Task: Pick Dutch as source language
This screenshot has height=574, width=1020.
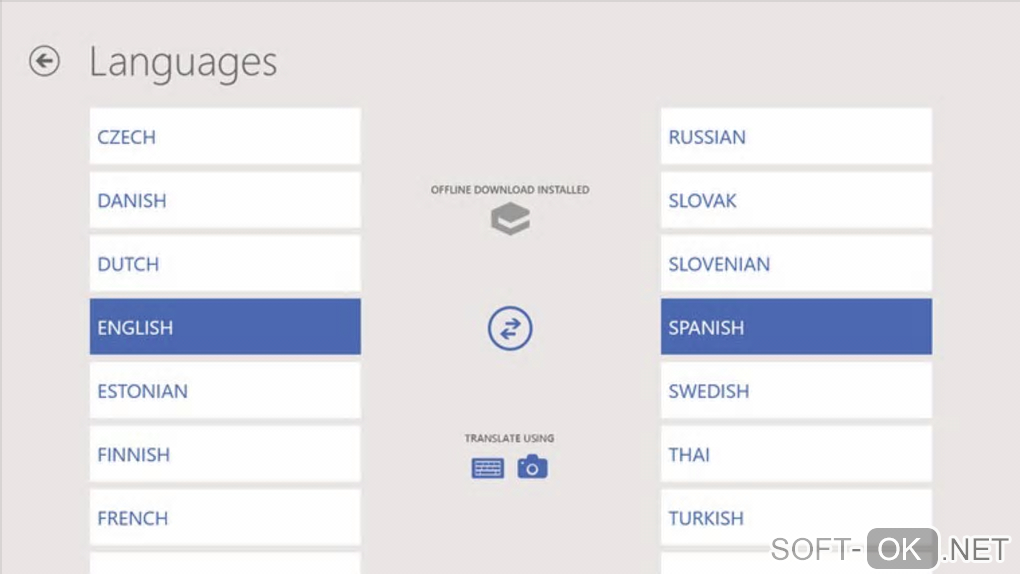Action: pyautogui.click(x=225, y=264)
